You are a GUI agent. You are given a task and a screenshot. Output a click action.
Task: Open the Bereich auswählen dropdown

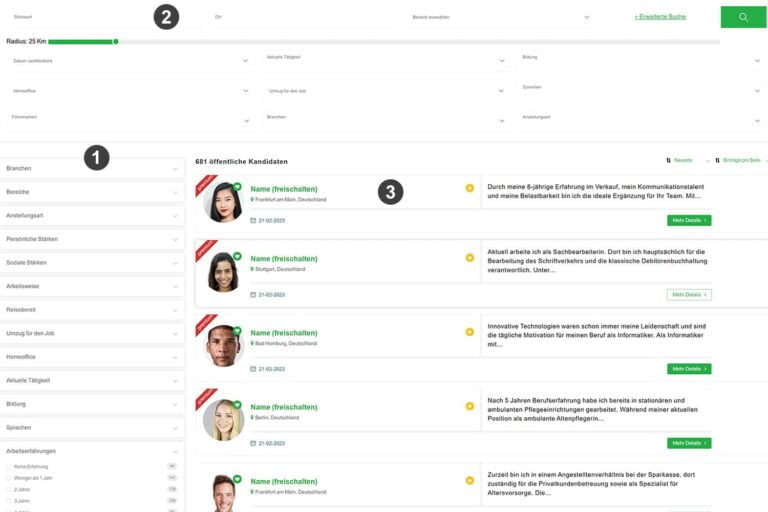click(x=500, y=17)
